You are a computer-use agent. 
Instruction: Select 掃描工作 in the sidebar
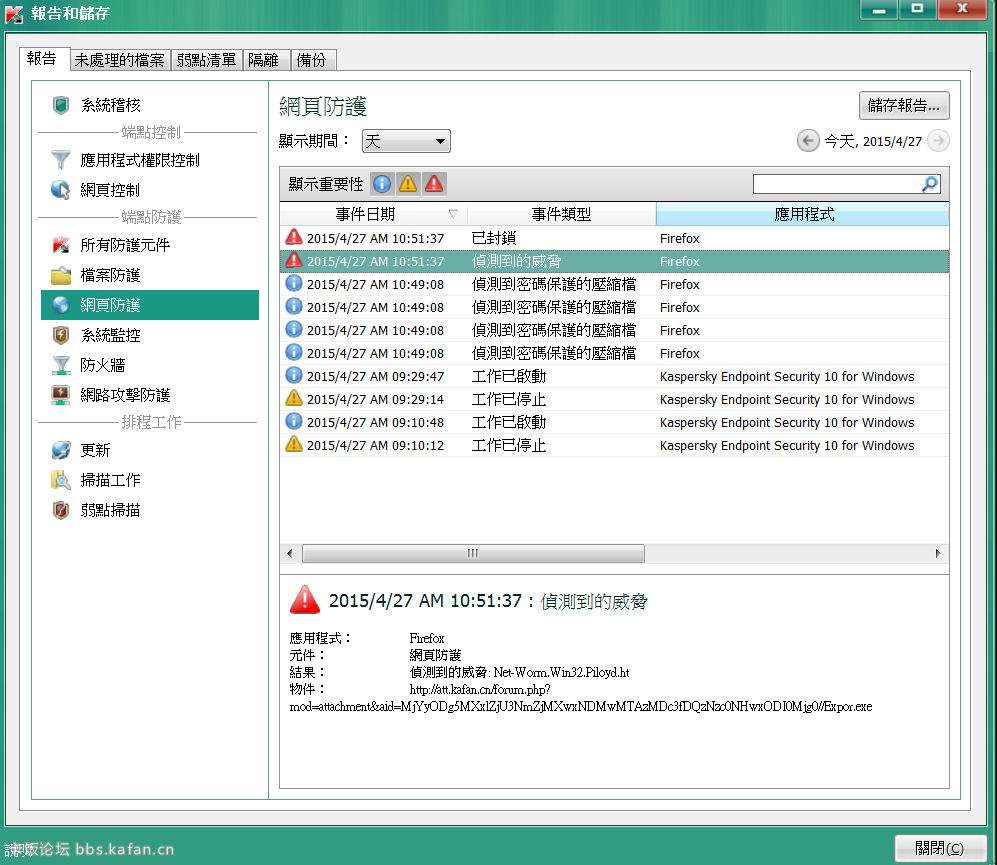coord(111,480)
